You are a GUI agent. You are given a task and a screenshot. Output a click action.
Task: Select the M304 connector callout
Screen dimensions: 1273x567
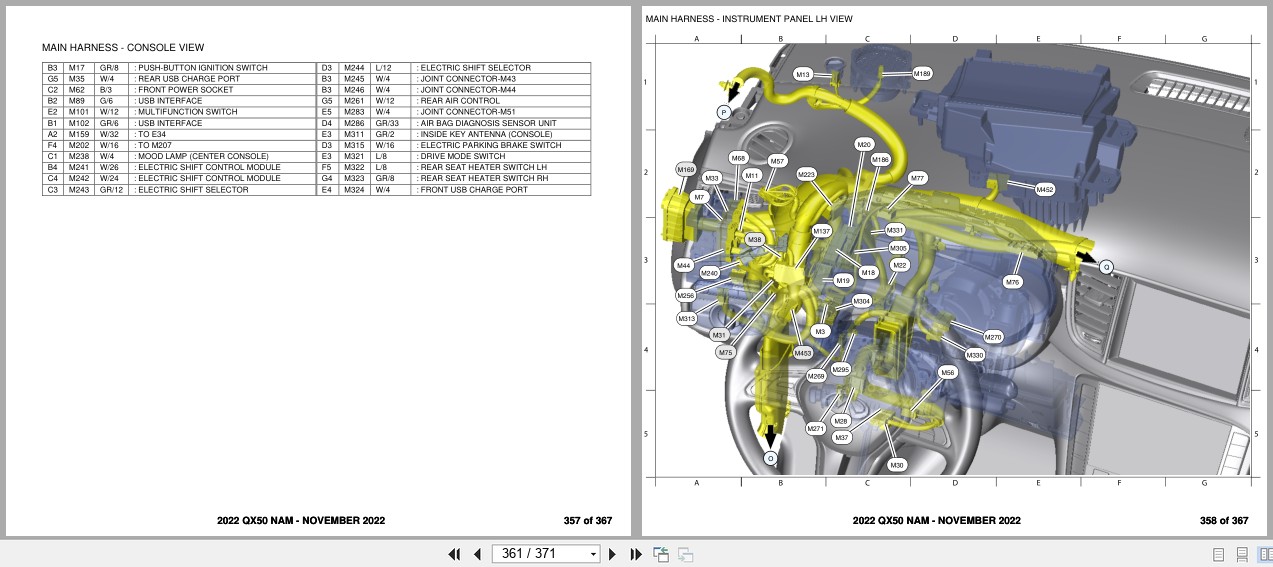tap(861, 301)
